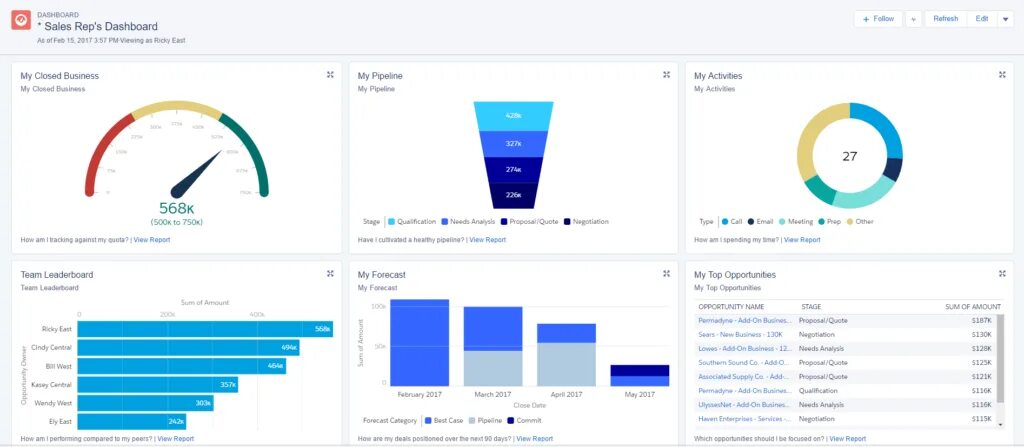
Task: Open View Report for My Forecast
Action: 534,439
